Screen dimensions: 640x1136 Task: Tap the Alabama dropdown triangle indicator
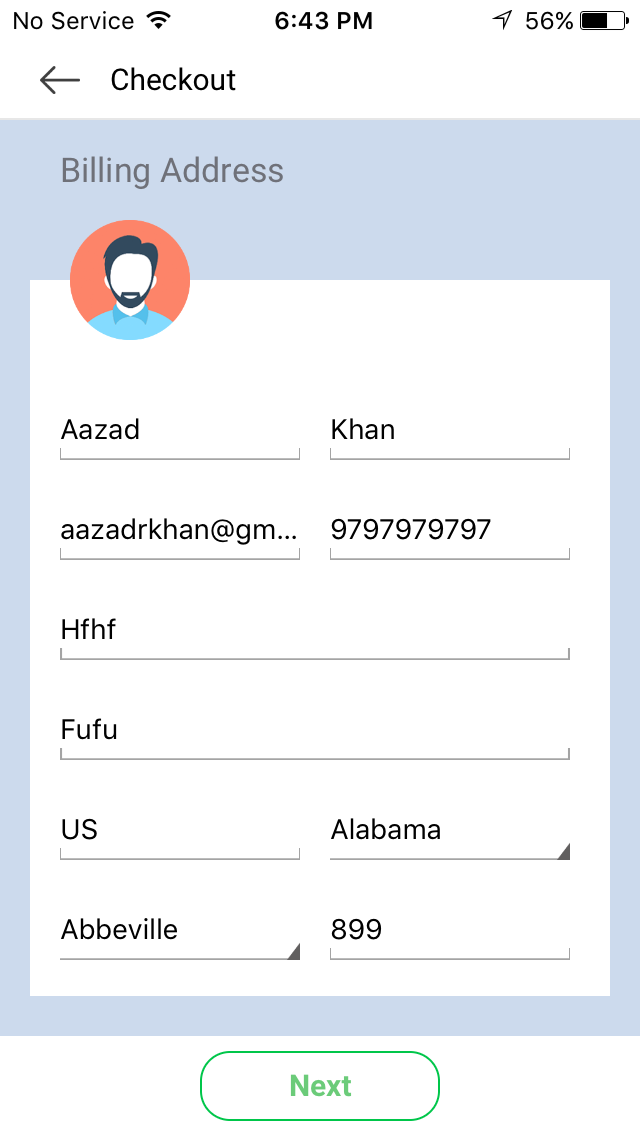pyautogui.click(x=563, y=851)
